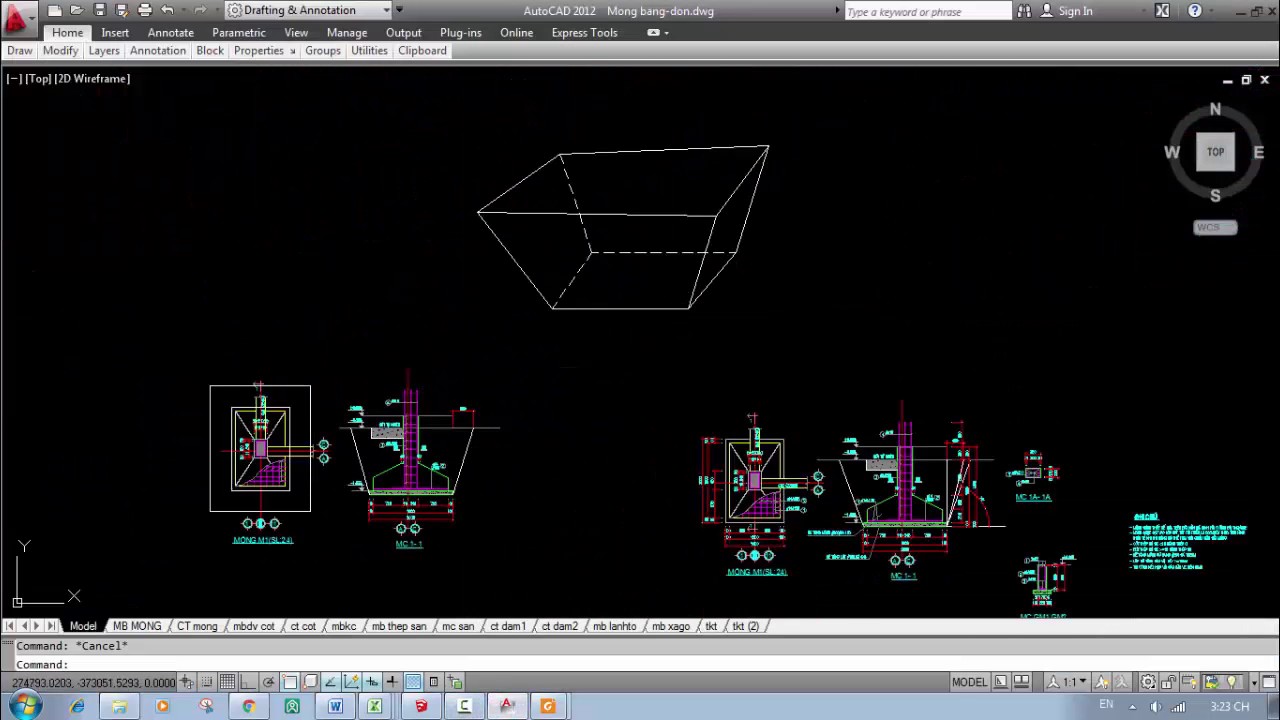The width and height of the screenshot is (1280, 720).
Task: Click the Save icon in quick access toolbar
Action: tap(100, 10)
